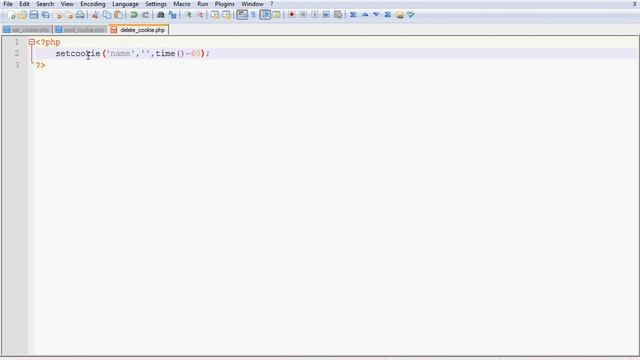Screen dimensions: 640x360
Task: Open the Edit menu
Action: click(24, 4)
